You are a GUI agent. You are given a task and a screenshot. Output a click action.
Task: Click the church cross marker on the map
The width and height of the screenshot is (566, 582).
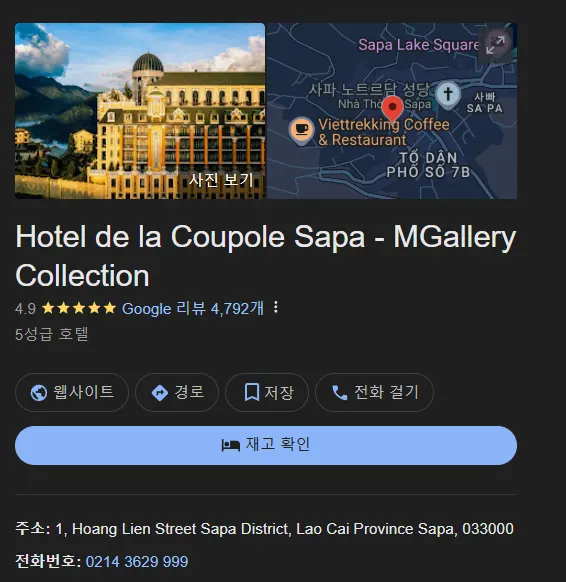(x=448, y=95)
